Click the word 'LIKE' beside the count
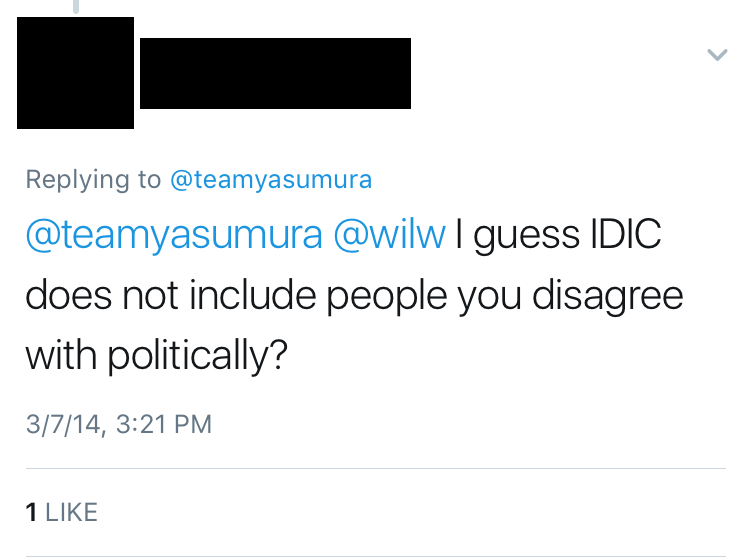750x557 pixels. point(71,512)
